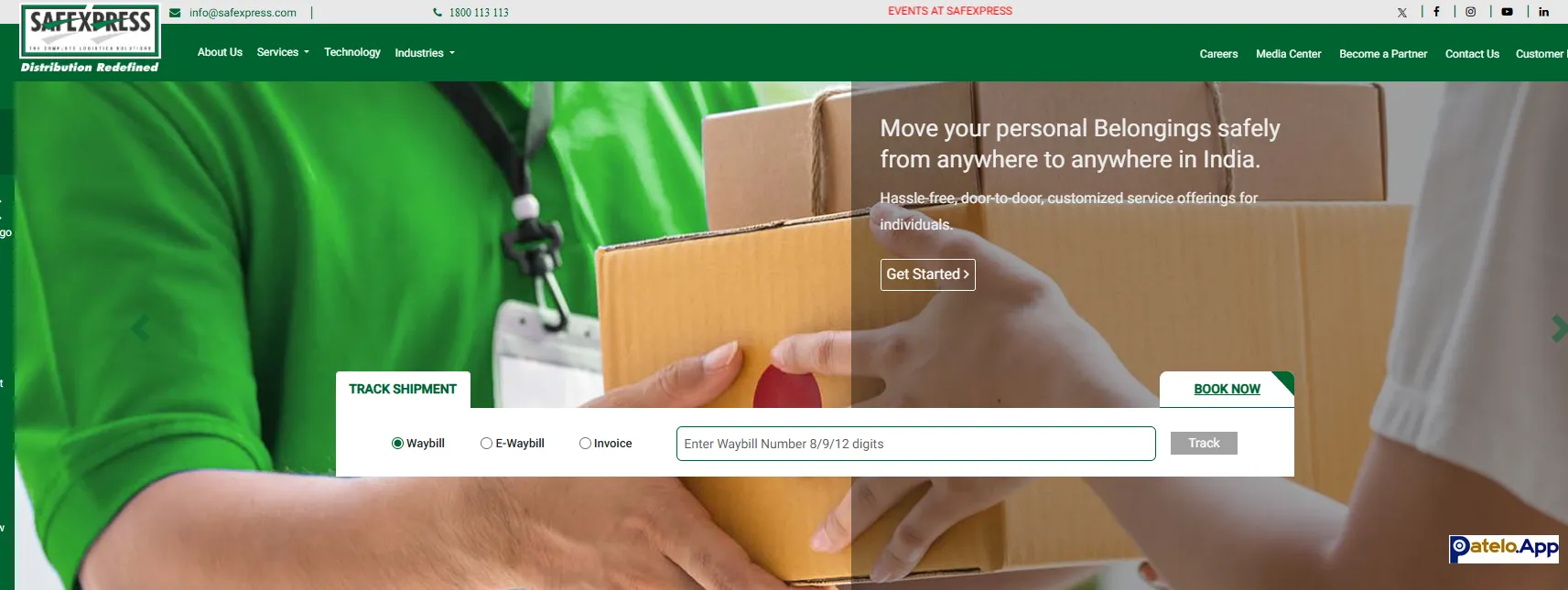Open the LinkedIn social icon

coord(1543,12)
